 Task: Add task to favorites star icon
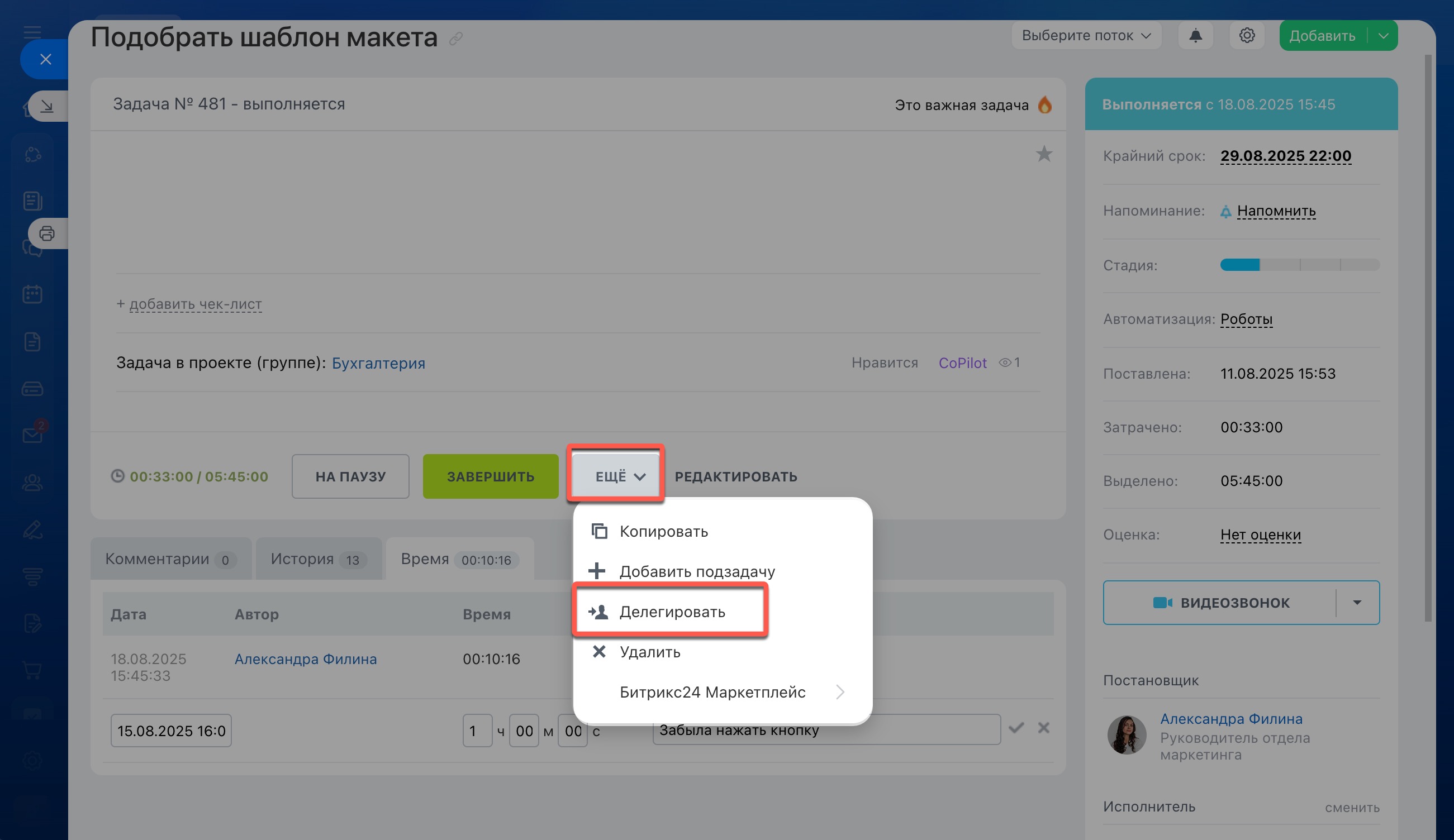1044,154
